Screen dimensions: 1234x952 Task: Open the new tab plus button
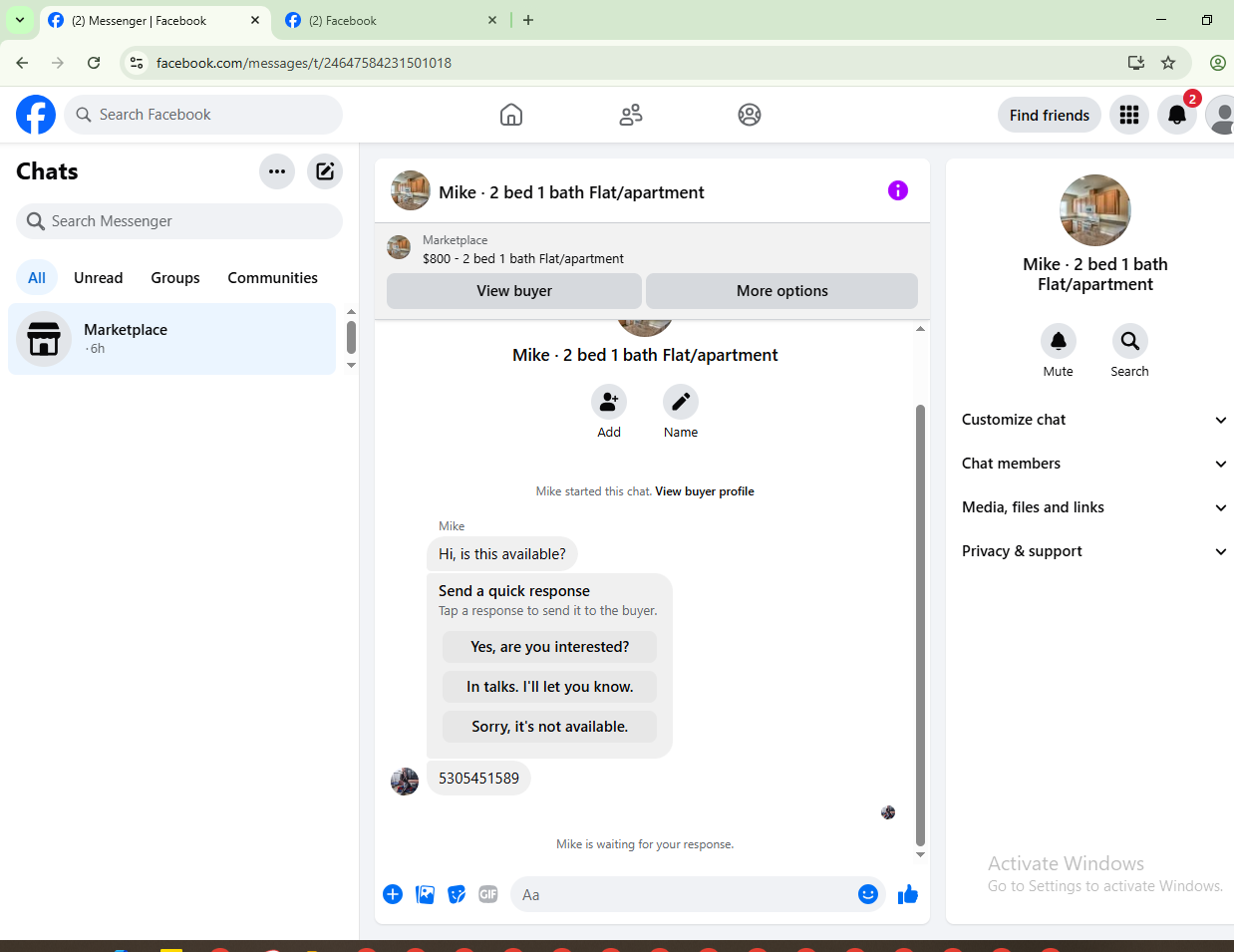click(528, 20)
